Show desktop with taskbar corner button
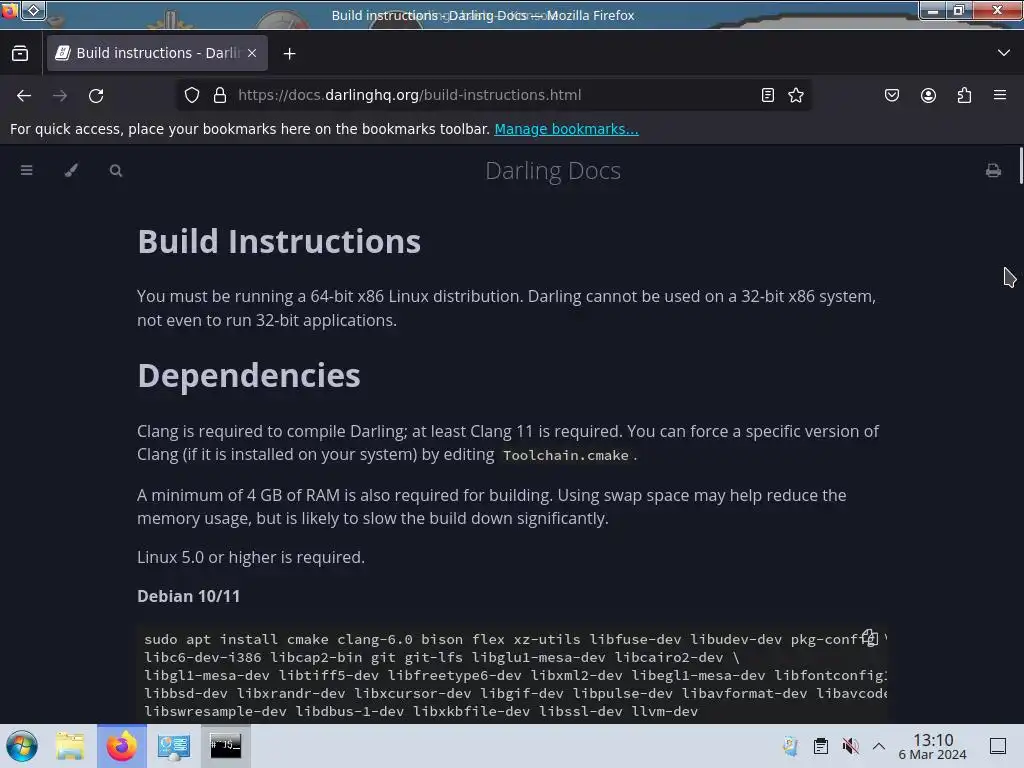Image resolution: width=1024 pixels, height=768 pixels. (x=998, y=746)
